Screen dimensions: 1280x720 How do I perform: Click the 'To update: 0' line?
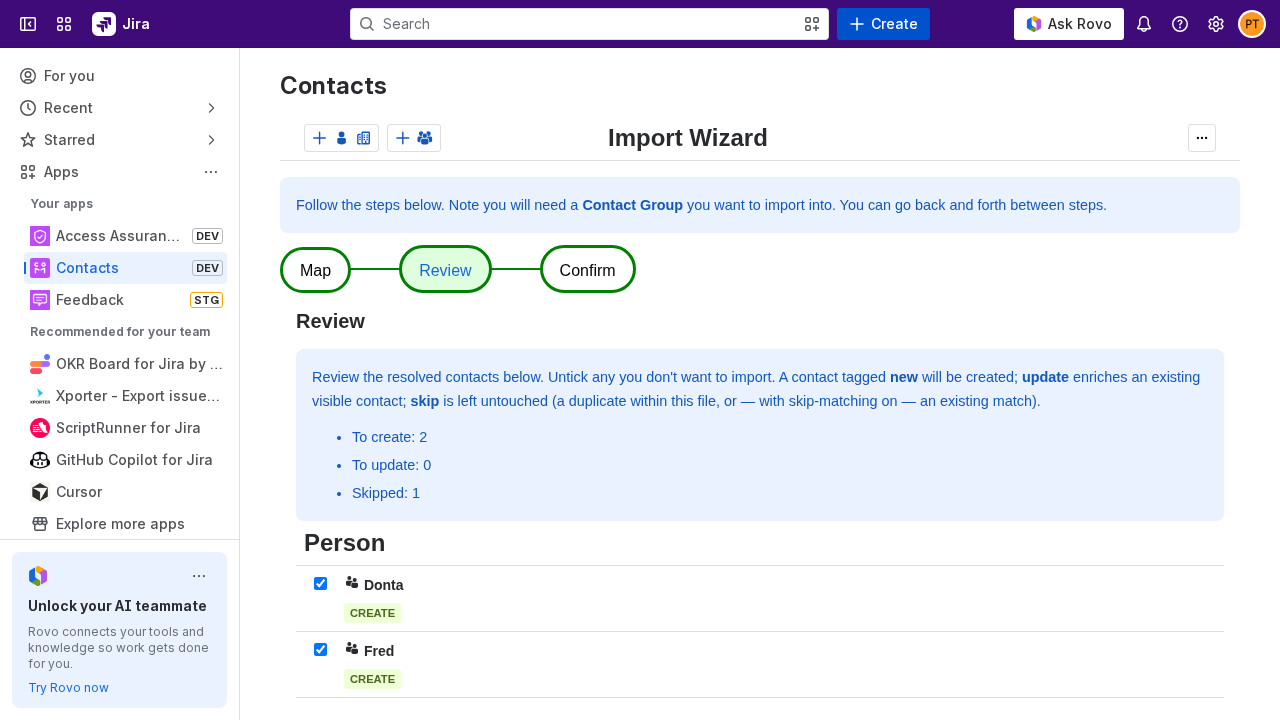pyautogui.click(x=392, y=465)
